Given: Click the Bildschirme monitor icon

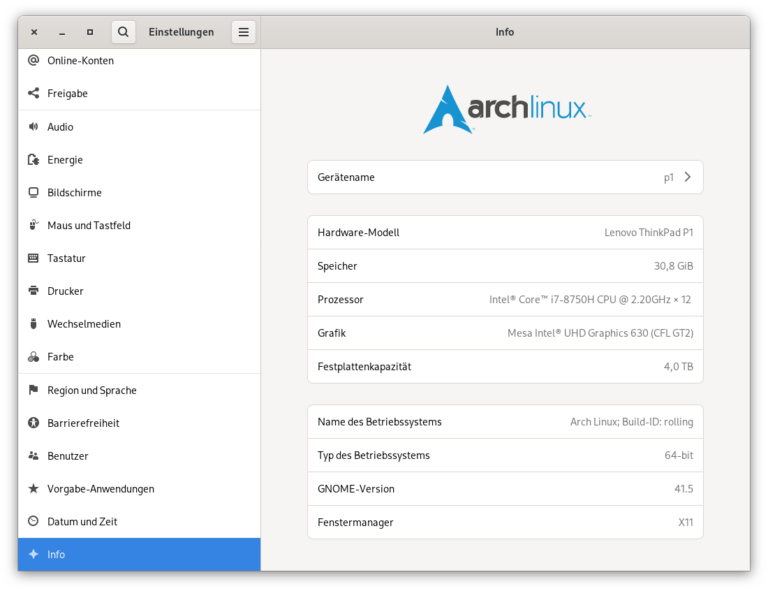Looking at the screenshot, I should pos(33,192).
